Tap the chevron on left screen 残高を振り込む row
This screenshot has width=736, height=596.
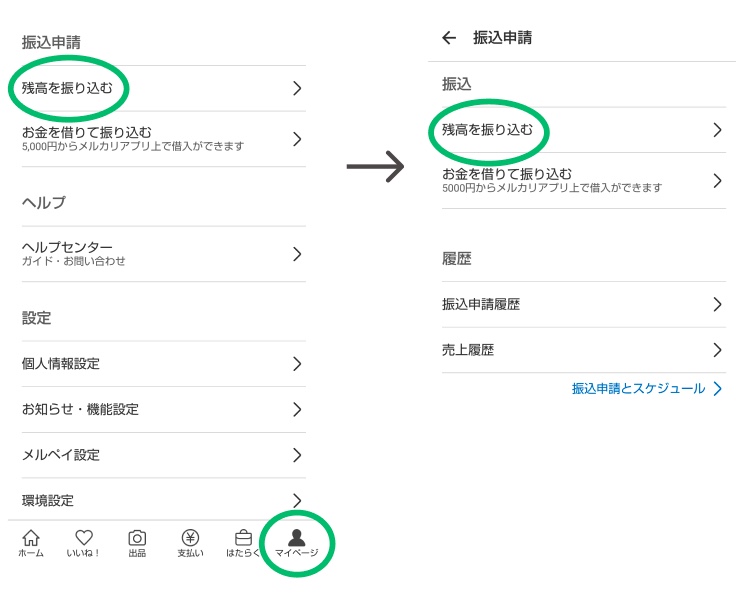tap(297, 88)
